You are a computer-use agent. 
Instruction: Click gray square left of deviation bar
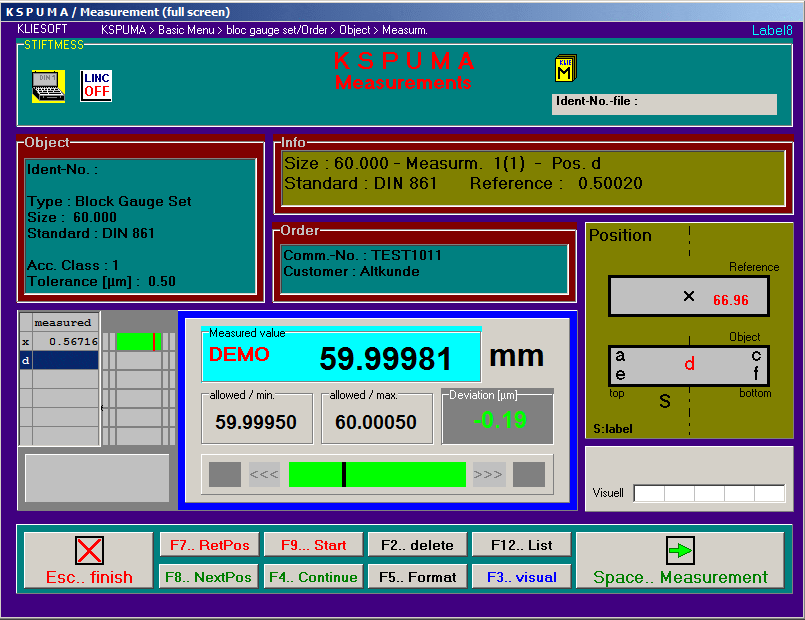(225, 474)
